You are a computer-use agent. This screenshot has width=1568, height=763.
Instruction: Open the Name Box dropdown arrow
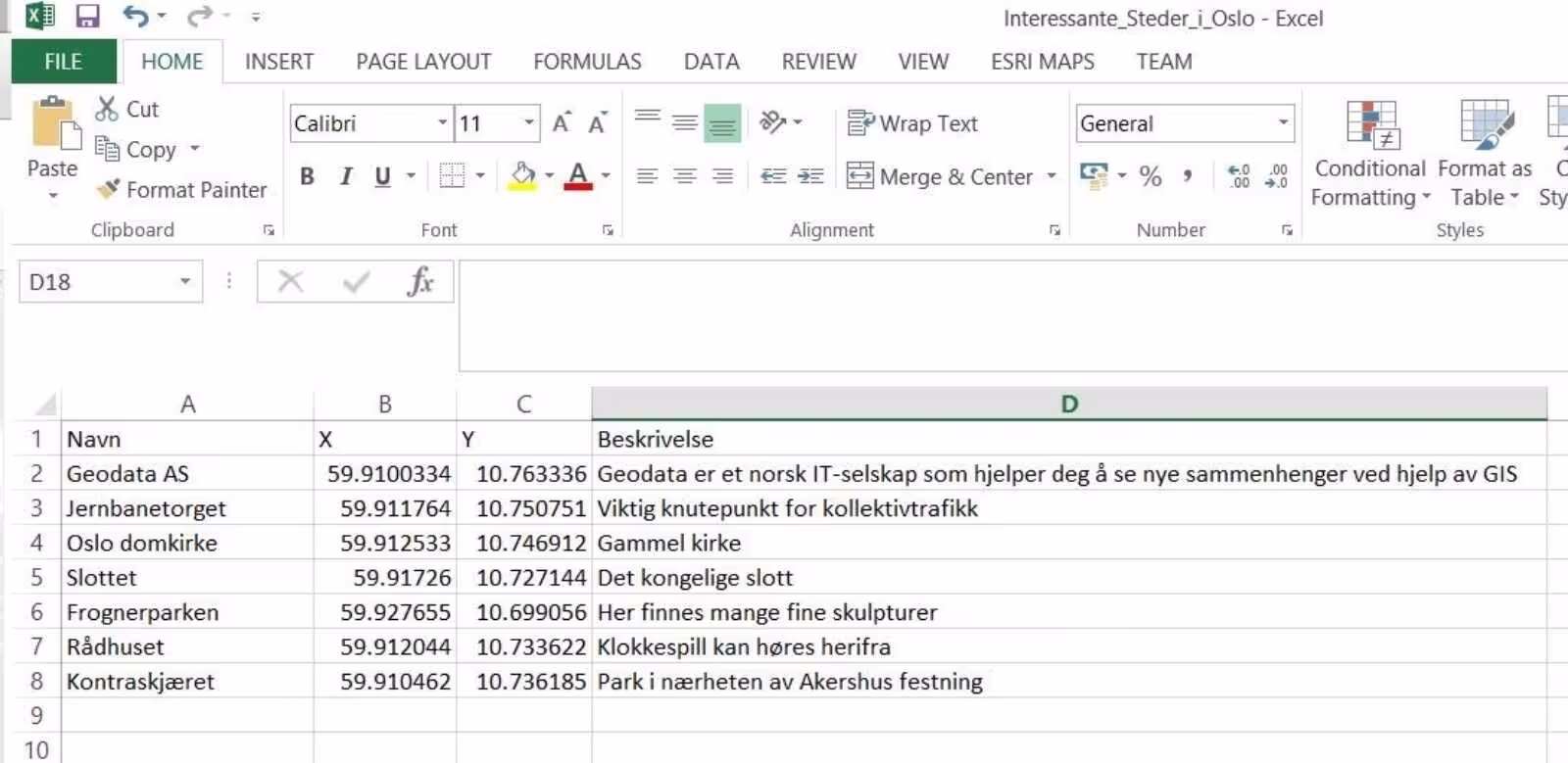(184, 282)
